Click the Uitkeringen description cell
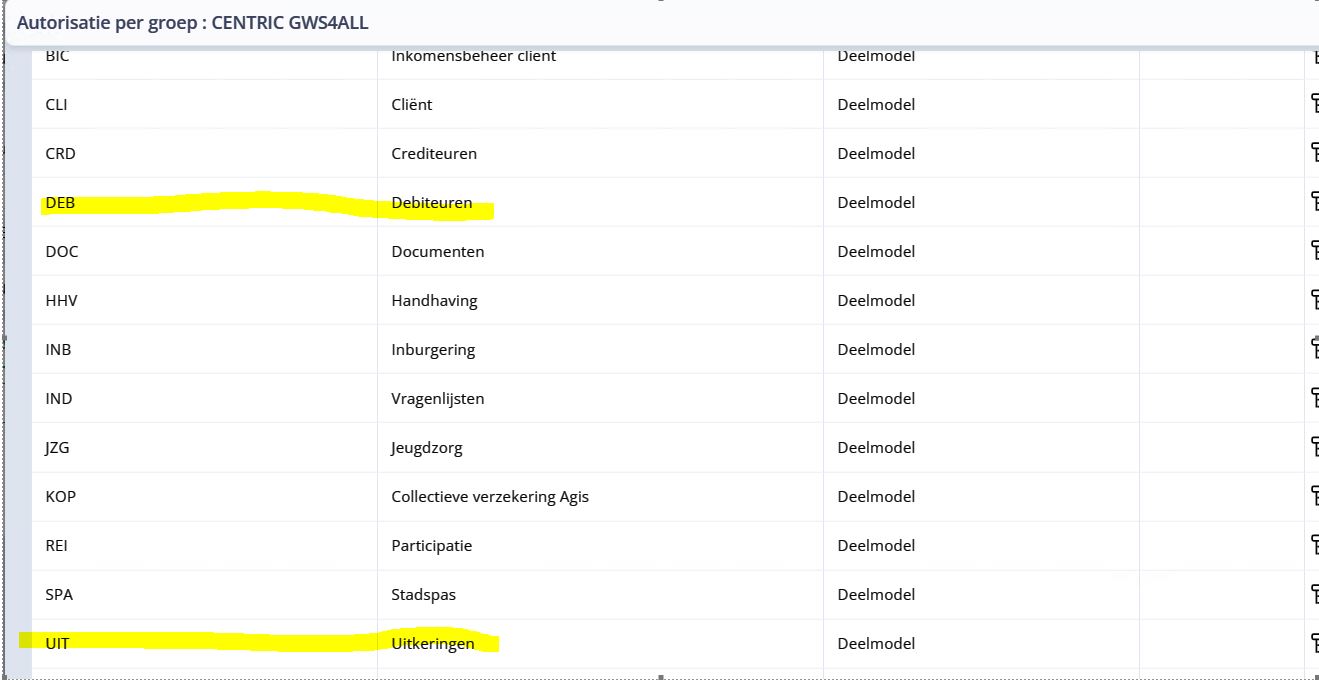Viewport: 1319px width, 680px height. [600, 643]
